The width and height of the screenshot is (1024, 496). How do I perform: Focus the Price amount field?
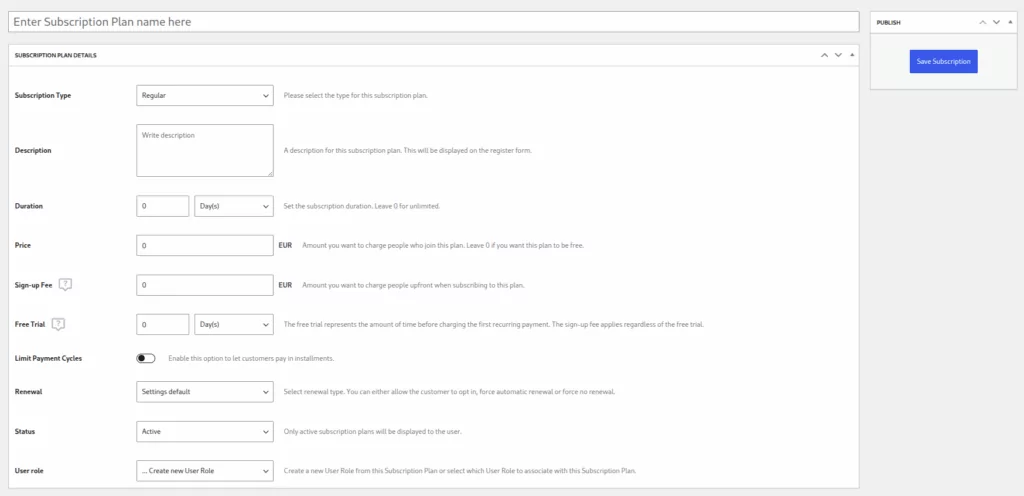click(x=205, y=245)
